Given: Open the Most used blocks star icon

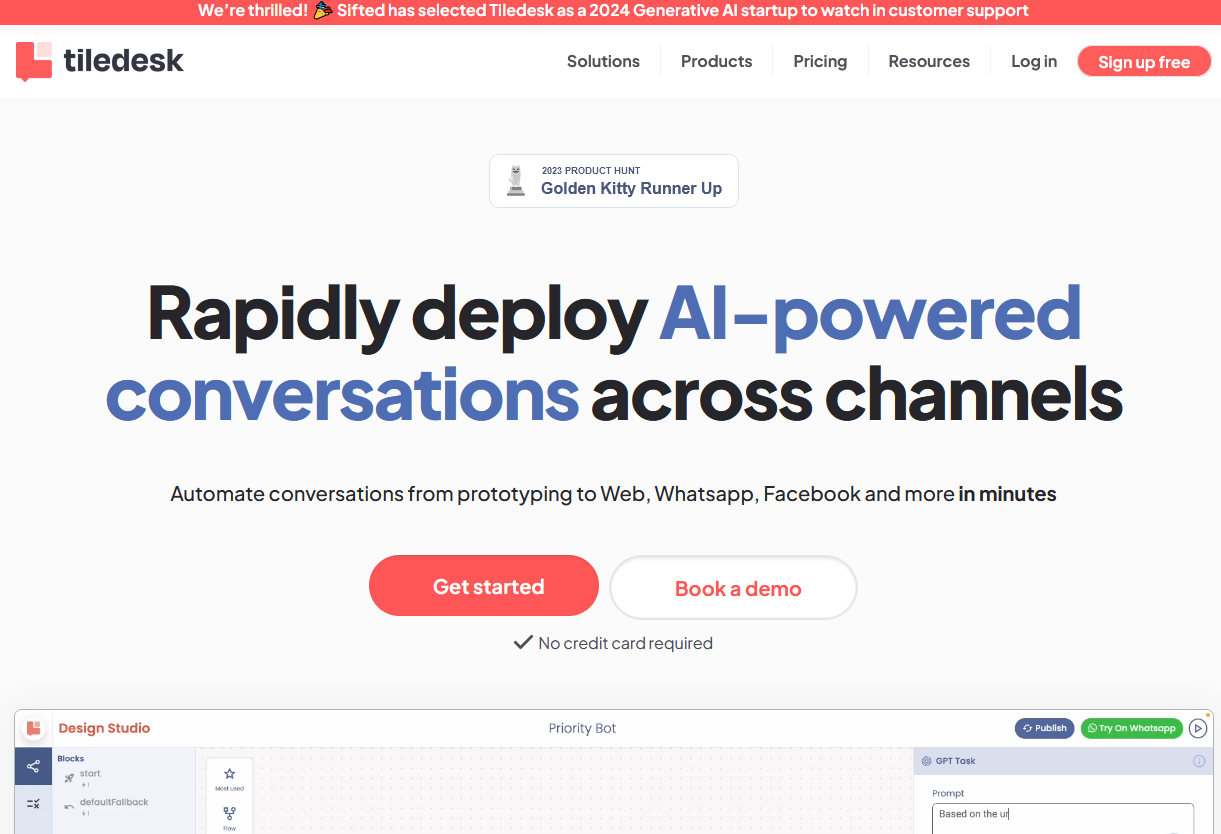Looking at the screenshot, I should pyautogui.click(x=229, y=773).
